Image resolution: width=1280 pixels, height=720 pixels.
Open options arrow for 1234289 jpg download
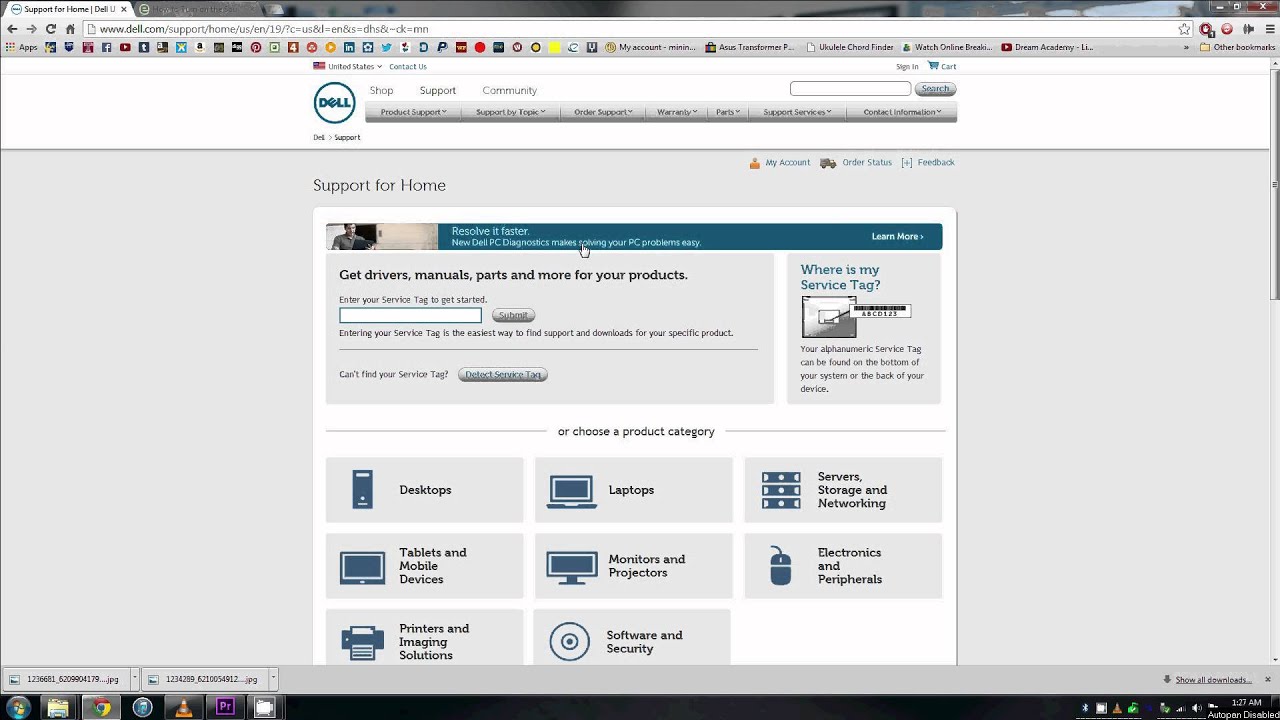(272, 679)
